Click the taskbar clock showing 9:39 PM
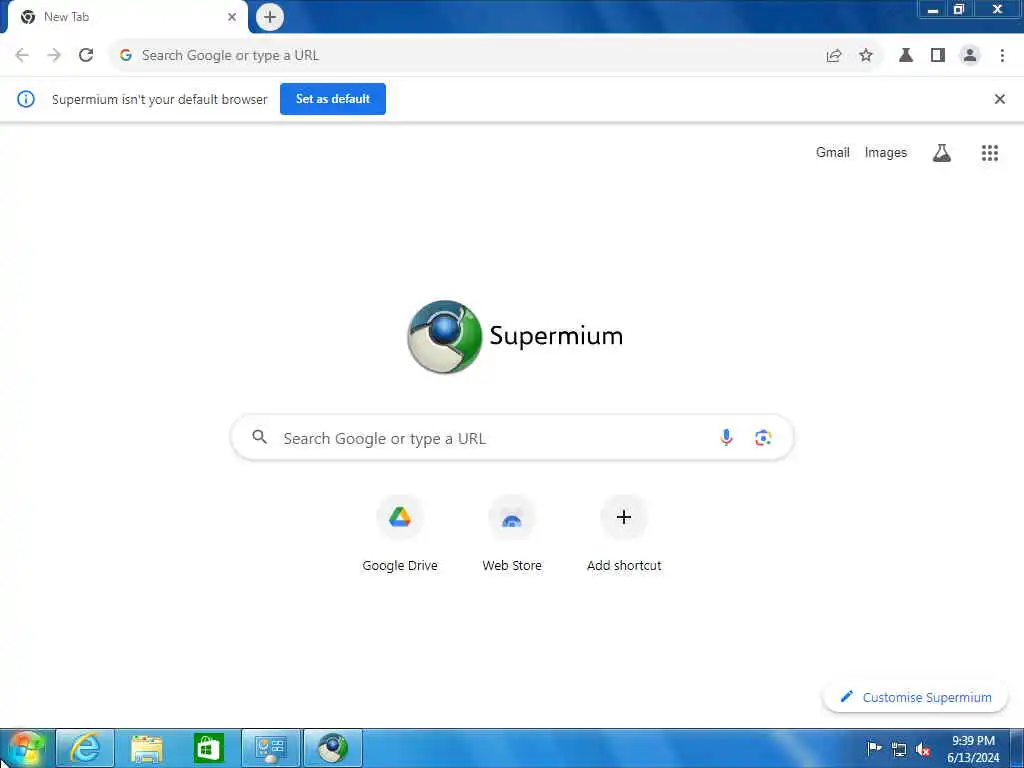1024x768 pixels. [973, 749]
